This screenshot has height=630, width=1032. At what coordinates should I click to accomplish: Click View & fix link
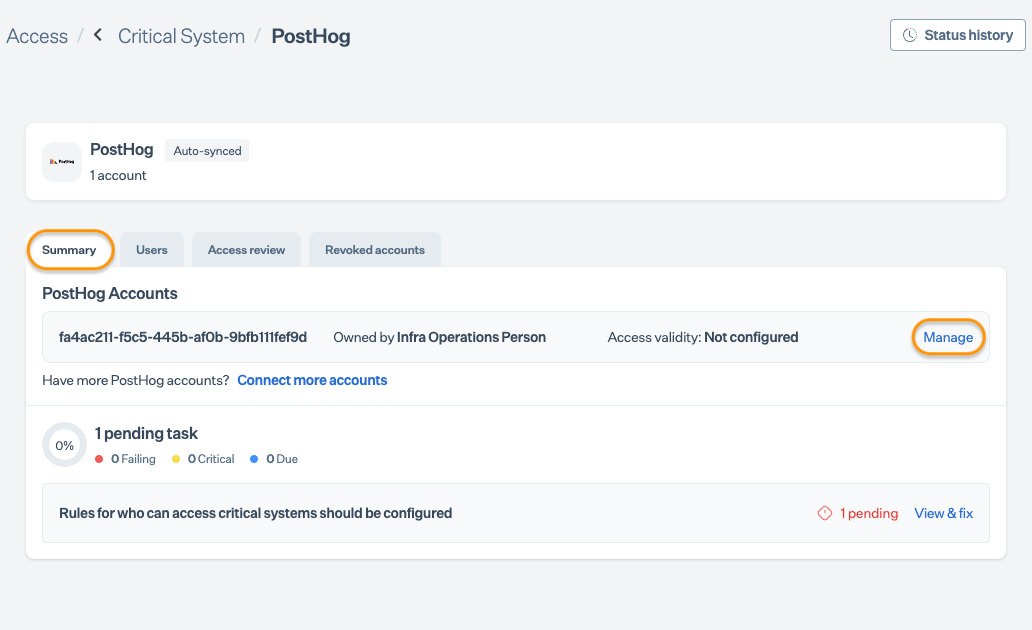click(x=943, y=513)
